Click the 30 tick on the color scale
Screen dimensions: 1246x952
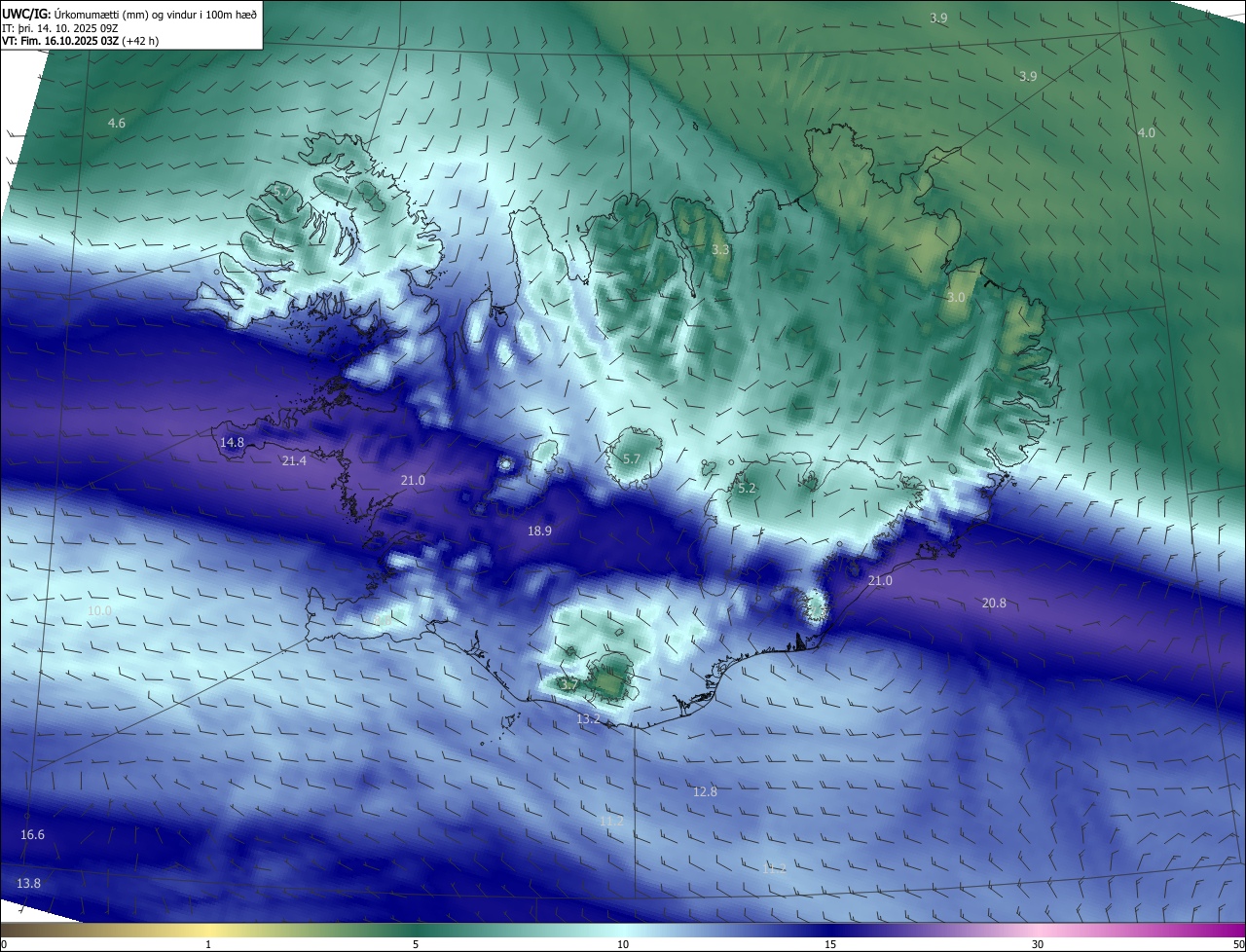click(x=1038, y=945)
